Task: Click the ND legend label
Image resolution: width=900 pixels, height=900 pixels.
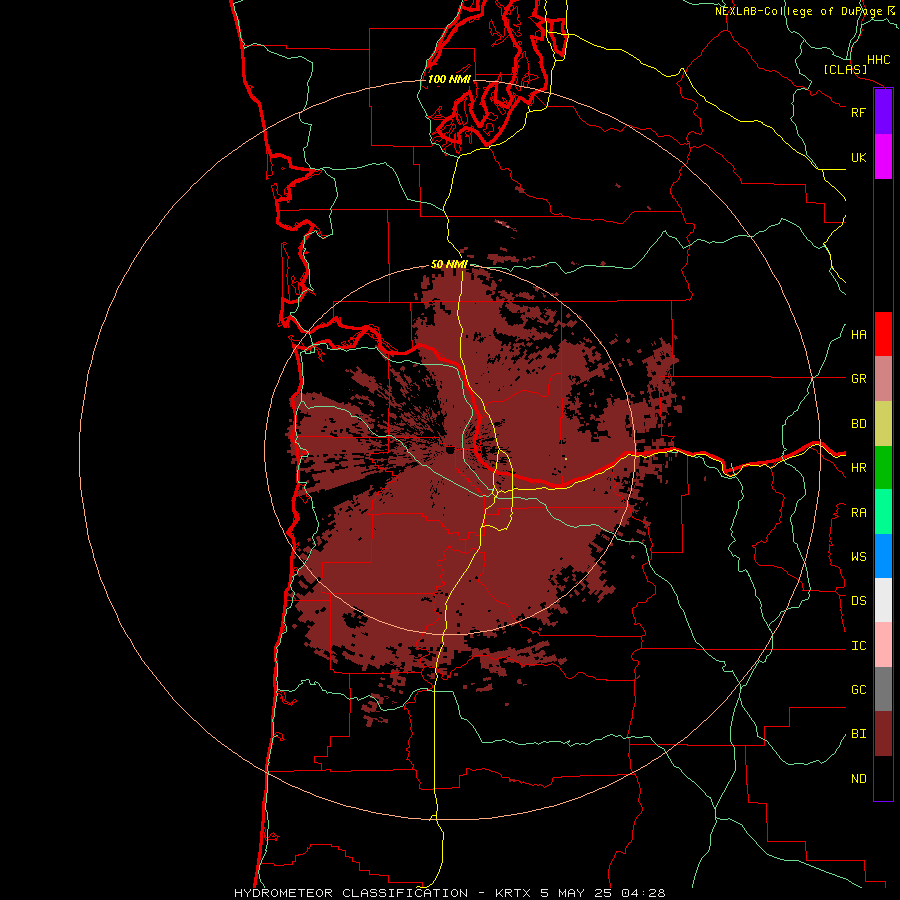Action: click(859, 779)
